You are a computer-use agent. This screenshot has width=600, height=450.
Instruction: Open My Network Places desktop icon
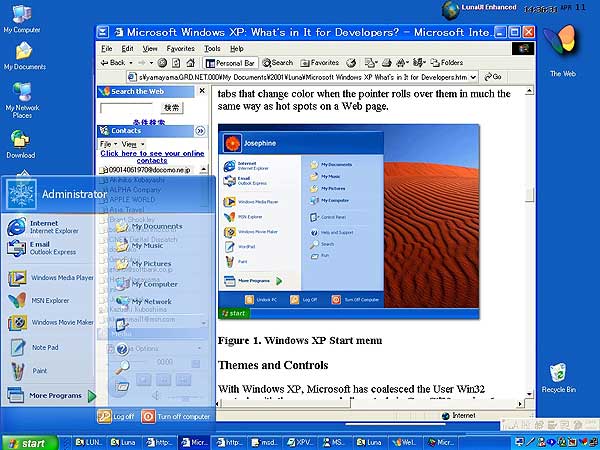click(22, 100)
